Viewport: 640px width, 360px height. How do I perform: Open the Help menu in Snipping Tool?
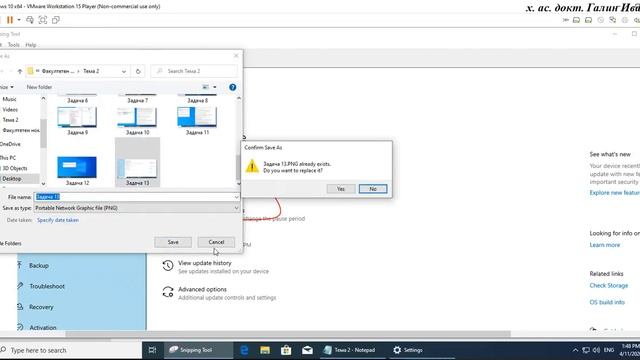(31, 45)
